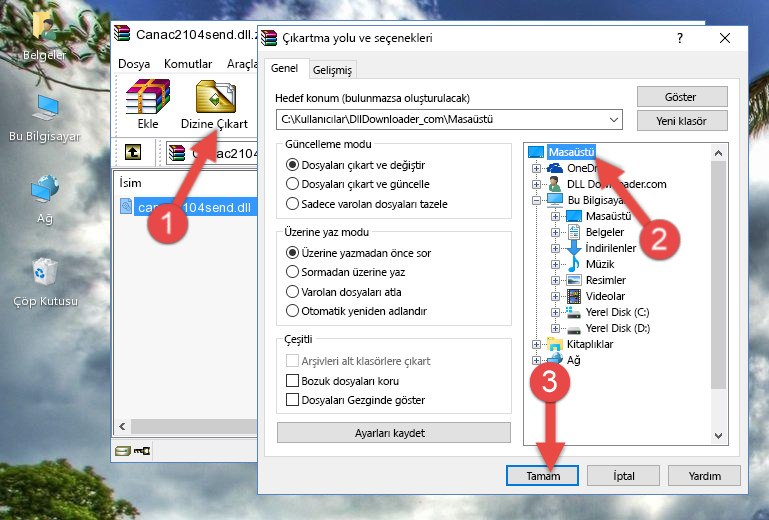Click the folder tree scroll down arrow
This screenshot has width=769, height=520.
tap(718, 436)
